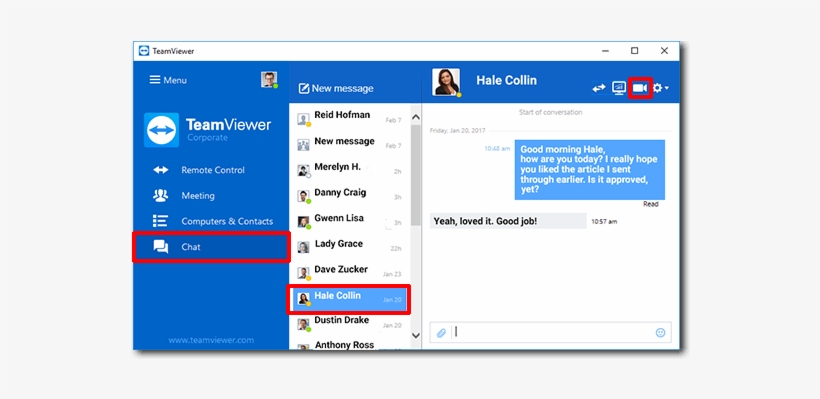Maximize the TeamViewer window
The height and width of the screenshot is (399, 820).
[x=634, y=51]
